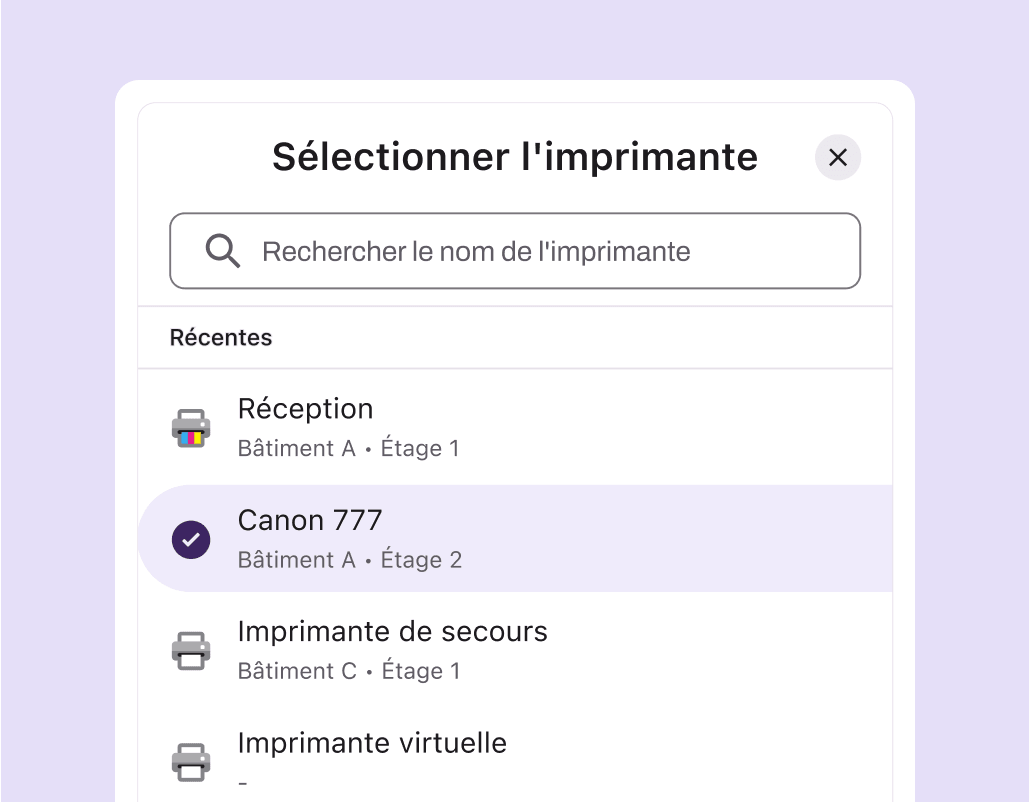Click the purple checkmark beside Canon 777

coord(190,540)
